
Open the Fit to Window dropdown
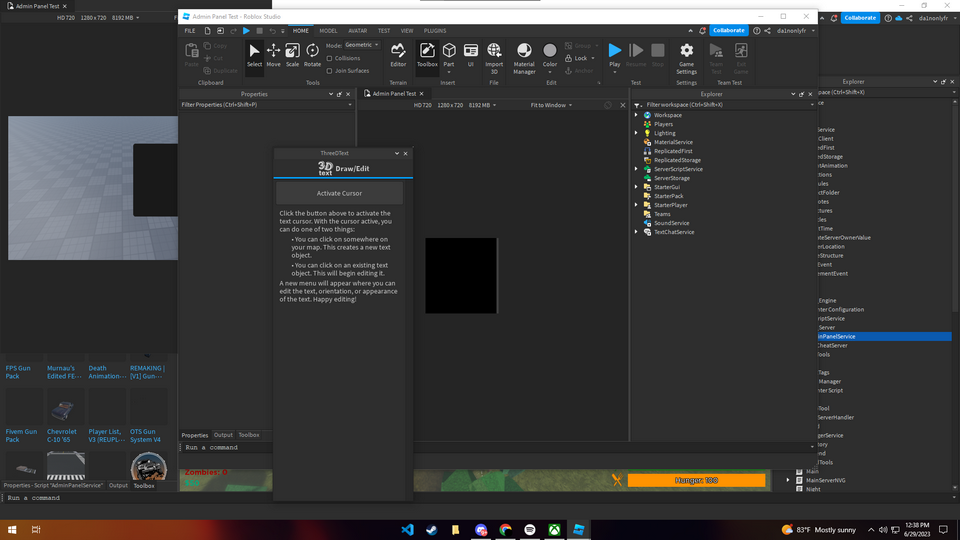point(551,105)
